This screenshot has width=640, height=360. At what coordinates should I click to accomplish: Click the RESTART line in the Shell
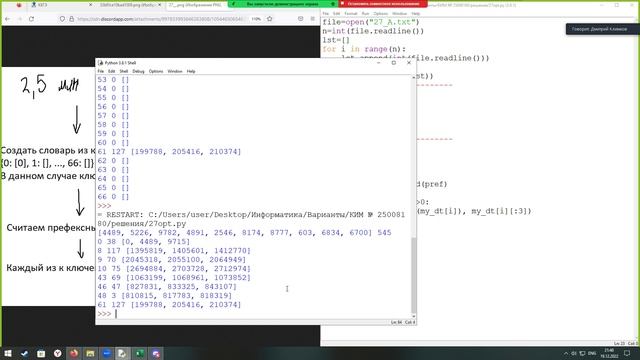[251, 219]
